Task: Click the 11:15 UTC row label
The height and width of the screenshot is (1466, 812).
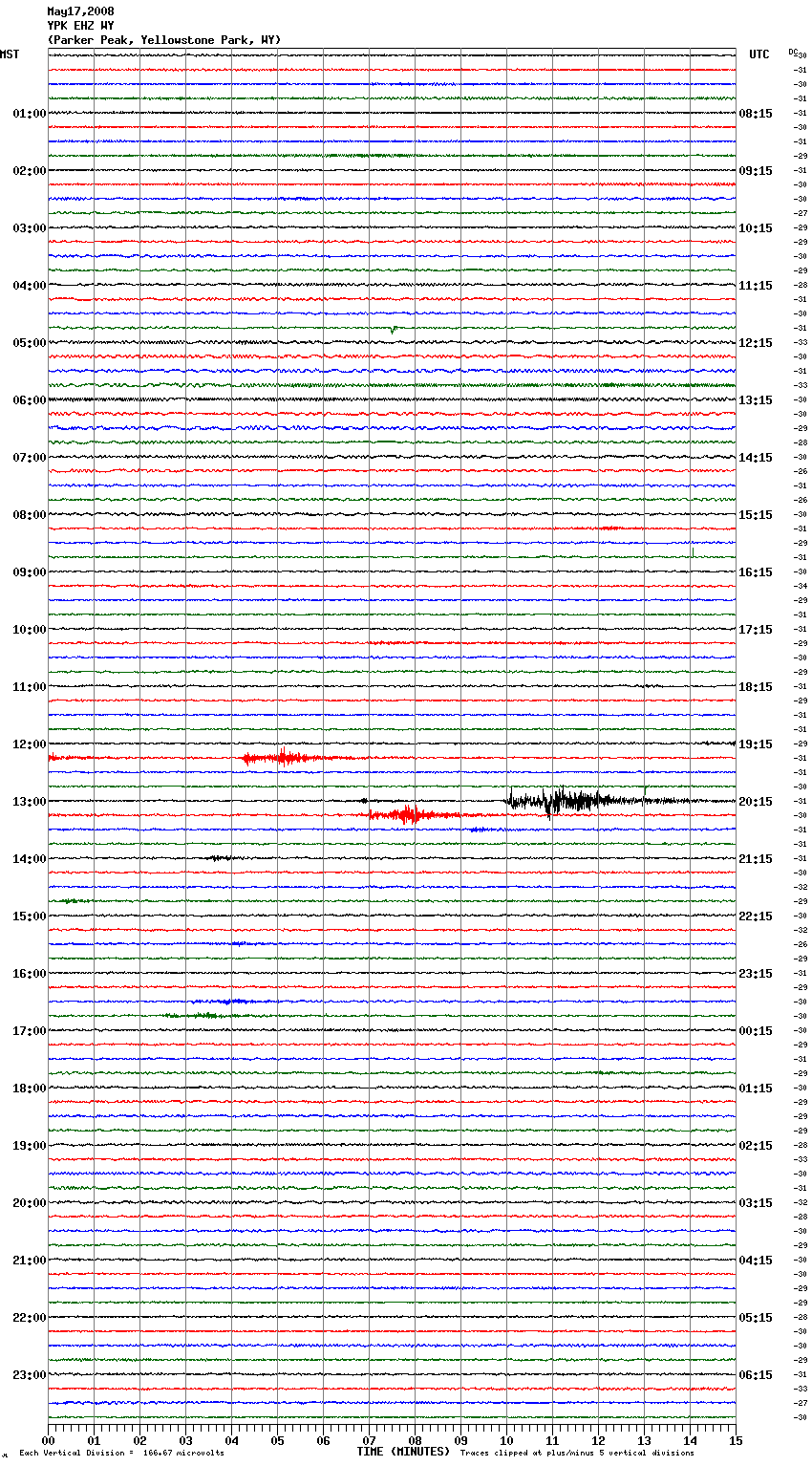Action: click(756, 286)
